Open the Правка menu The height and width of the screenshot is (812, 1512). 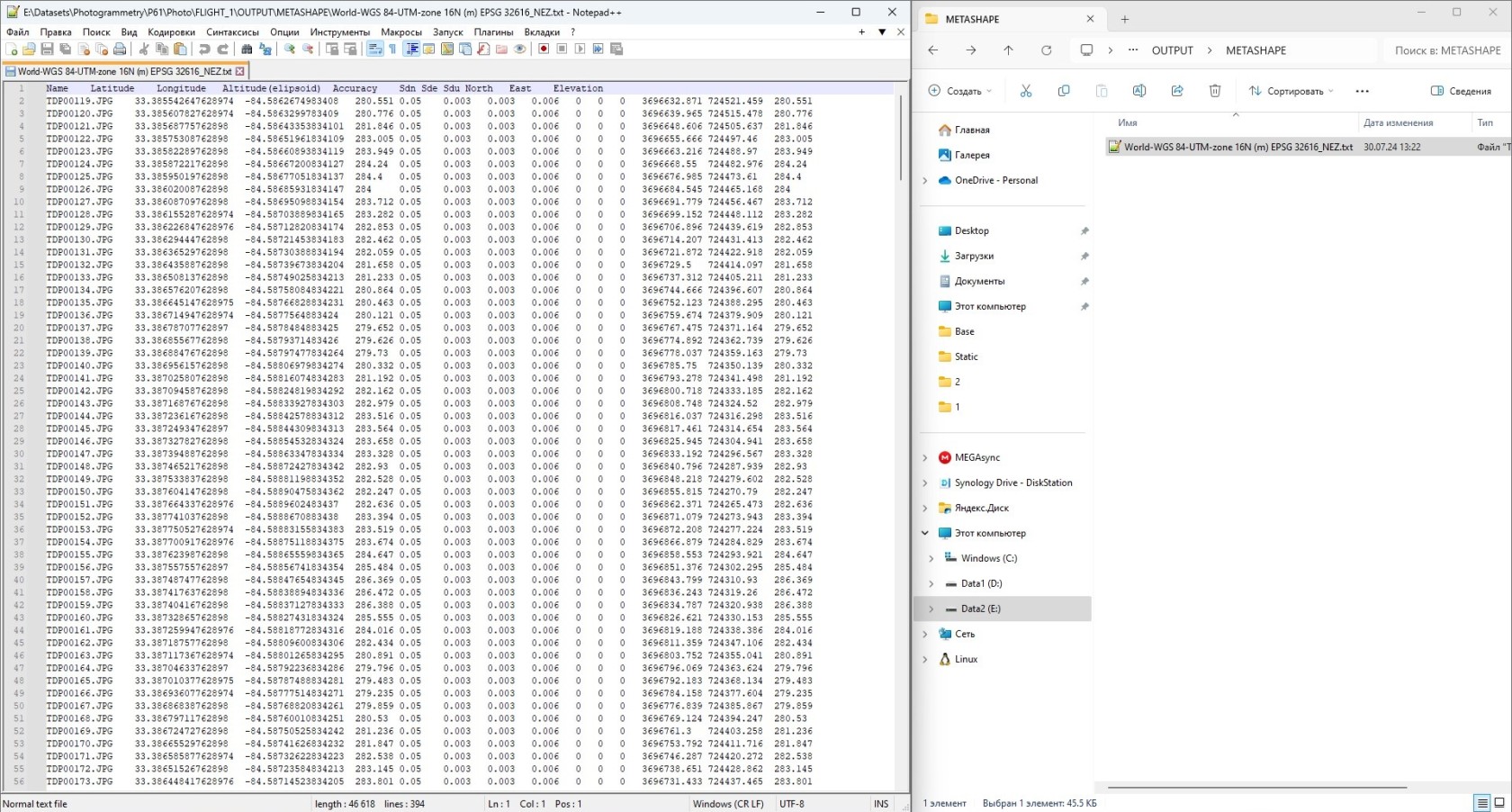click(x=56, y=32)
